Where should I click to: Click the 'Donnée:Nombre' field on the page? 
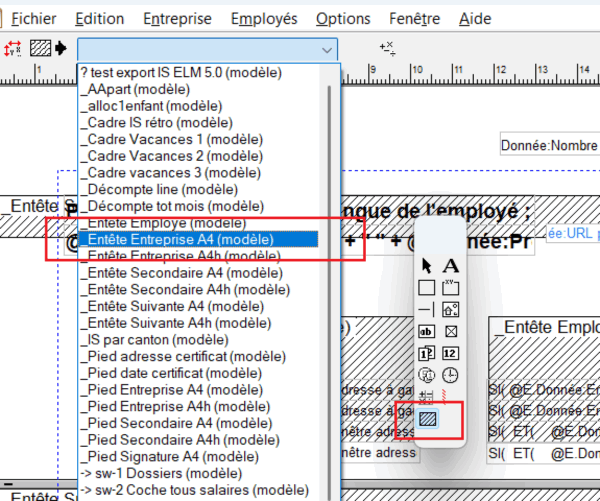(x=549, y=146)
